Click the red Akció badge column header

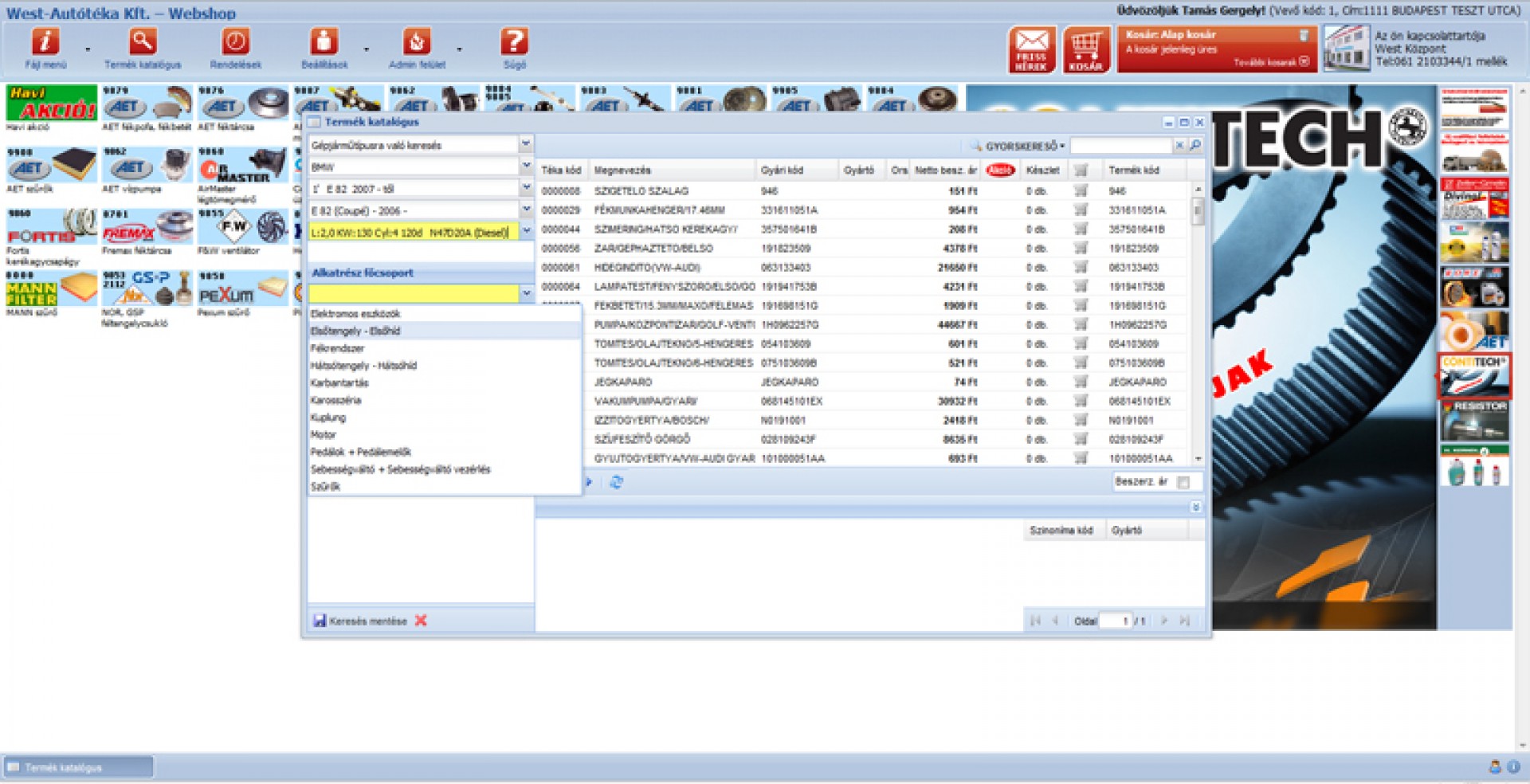[1000, 170]
